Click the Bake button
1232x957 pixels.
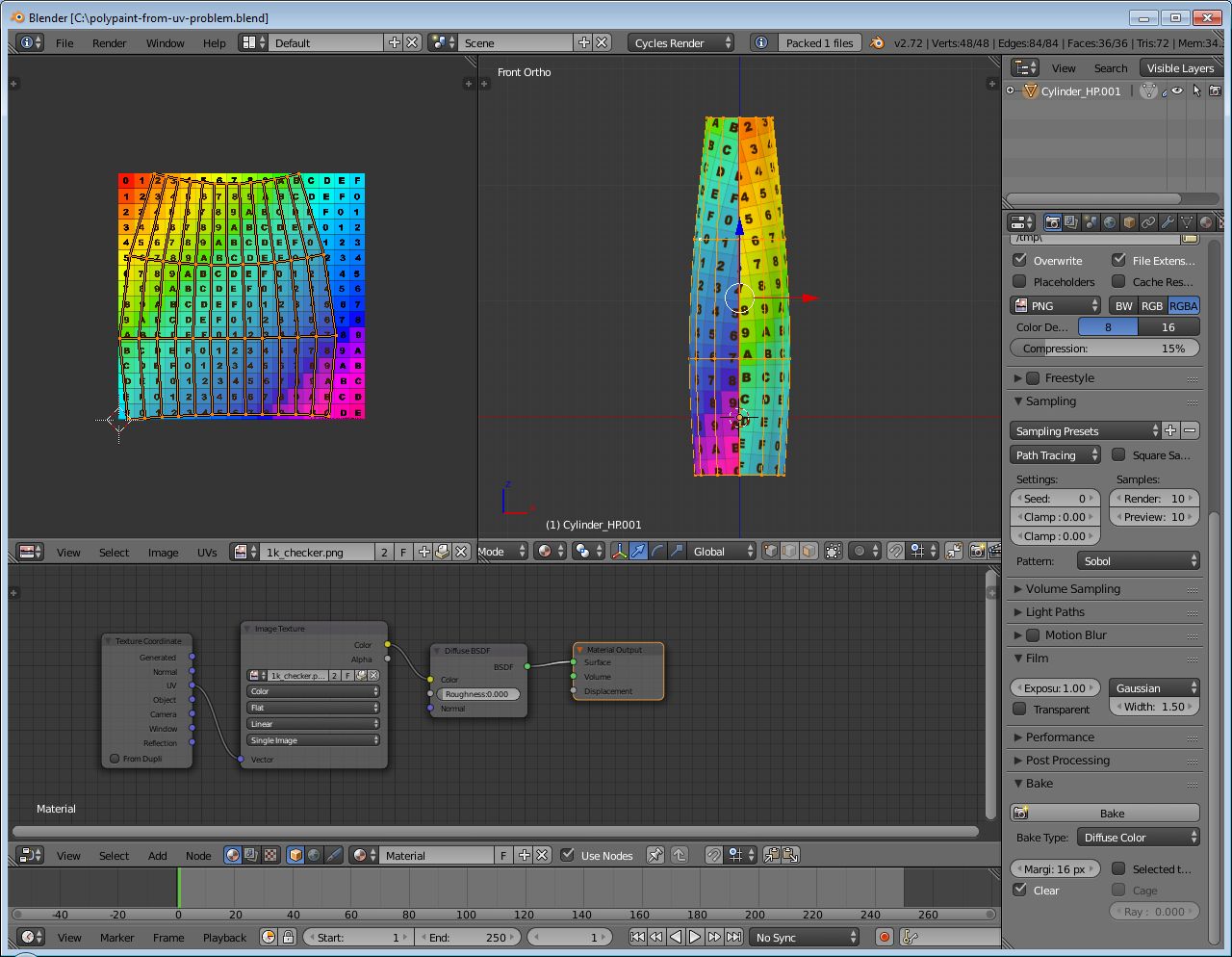pyautogui.click(x=1105, y=813)
